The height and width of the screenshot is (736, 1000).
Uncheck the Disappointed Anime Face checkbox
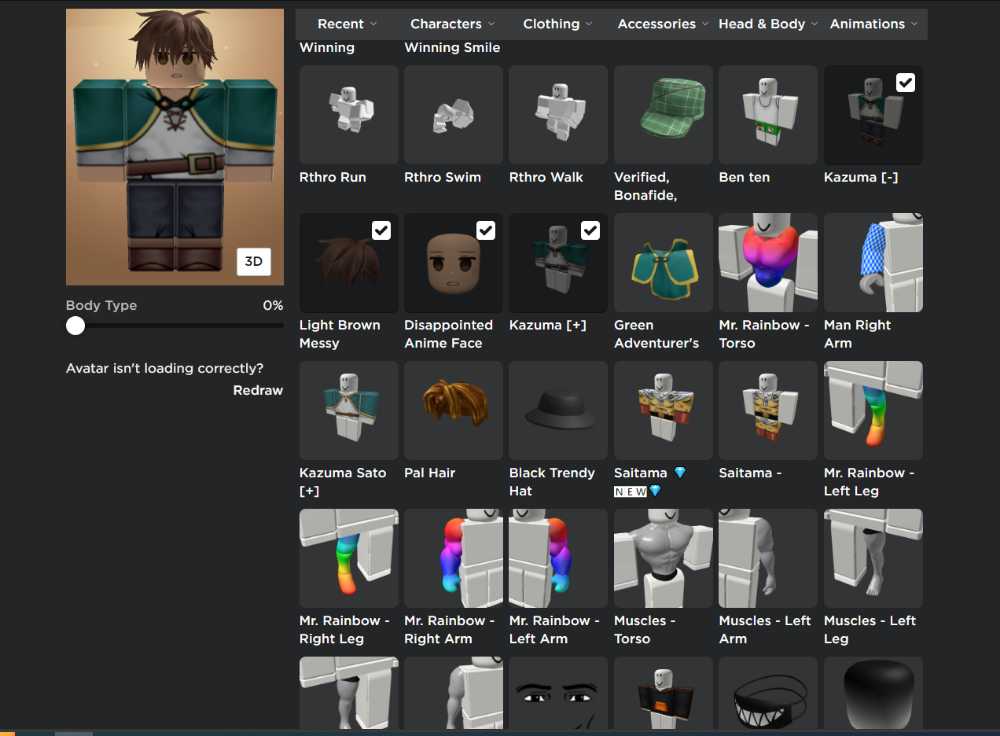coord(486,230)
